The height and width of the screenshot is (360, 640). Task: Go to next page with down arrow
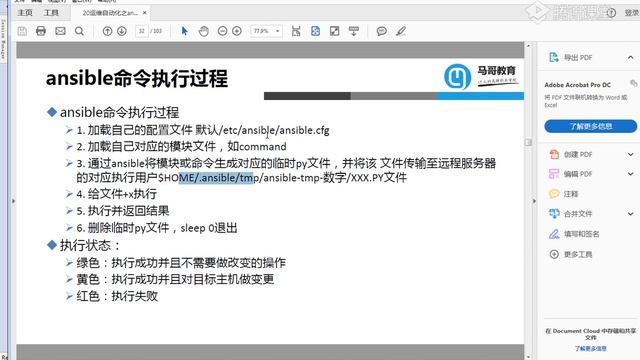[122, 31]
